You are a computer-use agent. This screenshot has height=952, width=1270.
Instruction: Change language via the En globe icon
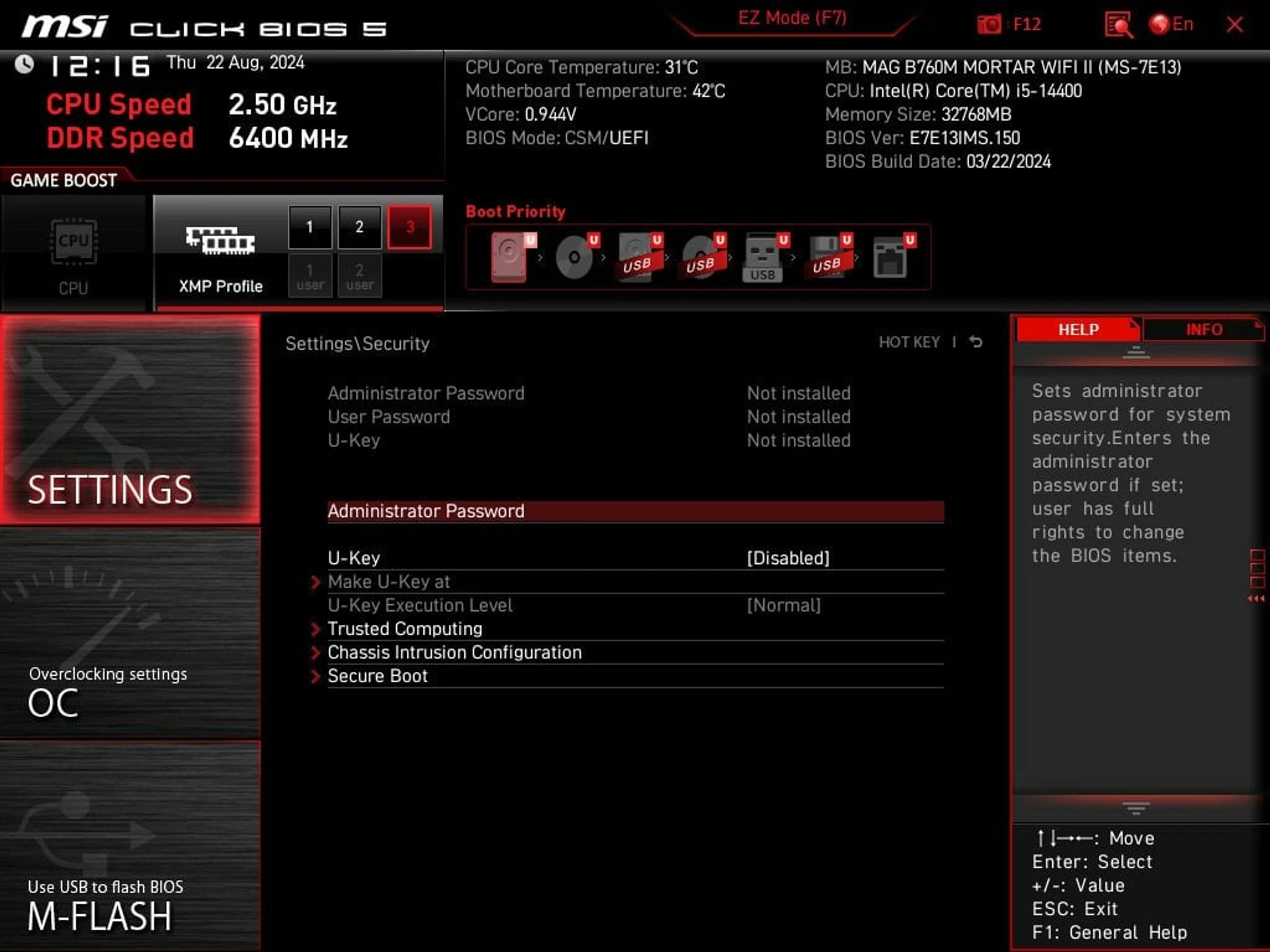coord(1171,24)
